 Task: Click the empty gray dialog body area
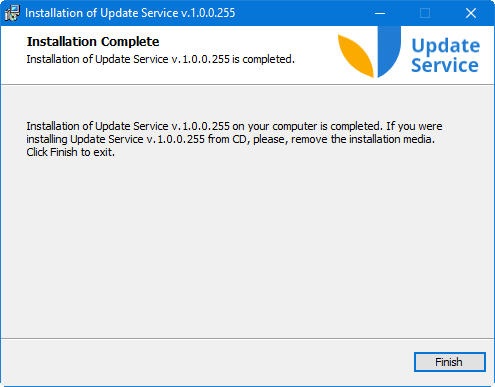point(247,247)
